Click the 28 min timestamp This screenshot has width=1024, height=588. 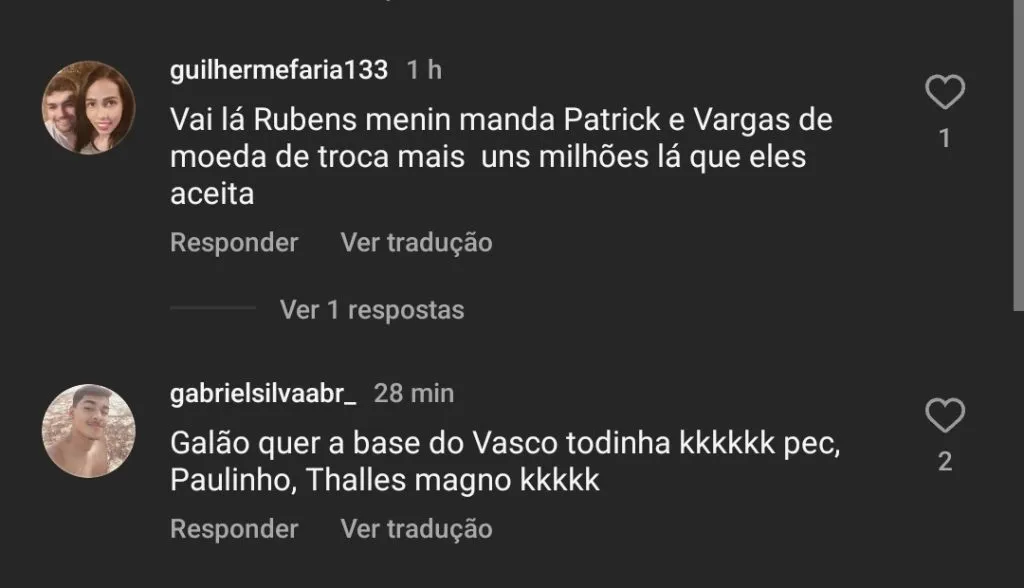click(413, 393)
